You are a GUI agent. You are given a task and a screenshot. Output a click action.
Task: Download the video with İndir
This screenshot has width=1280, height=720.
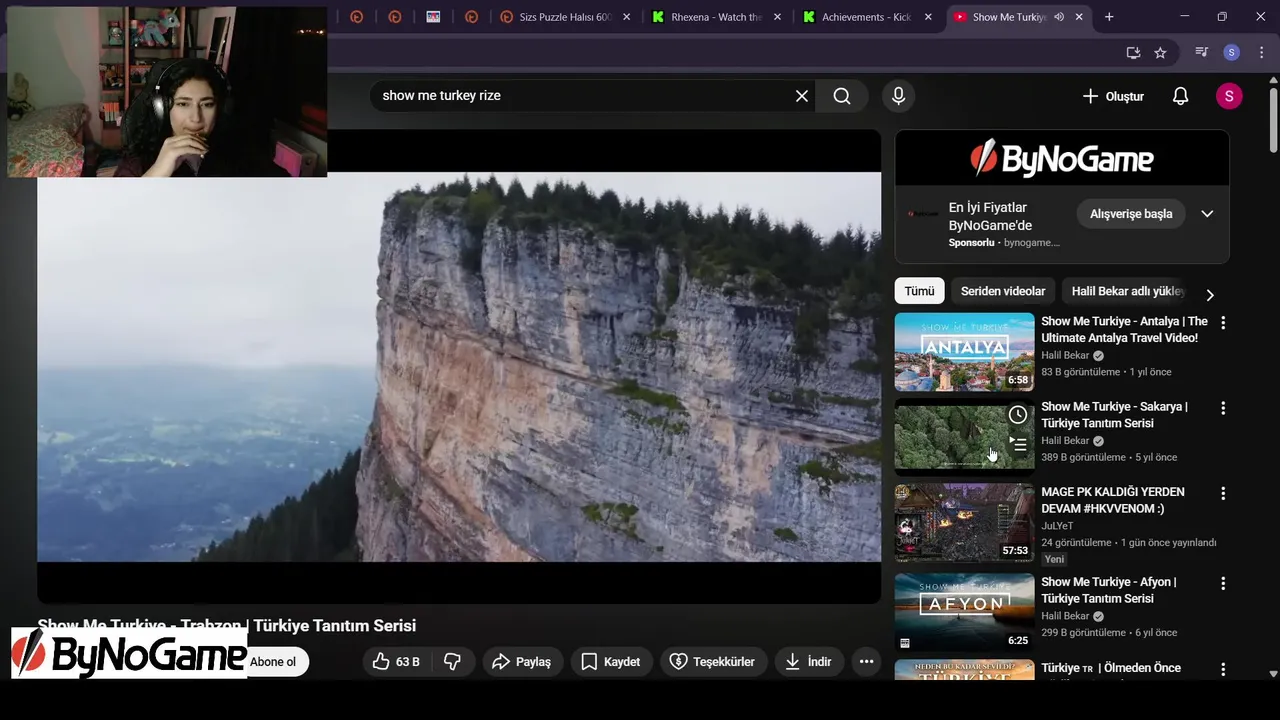(808, 662)
